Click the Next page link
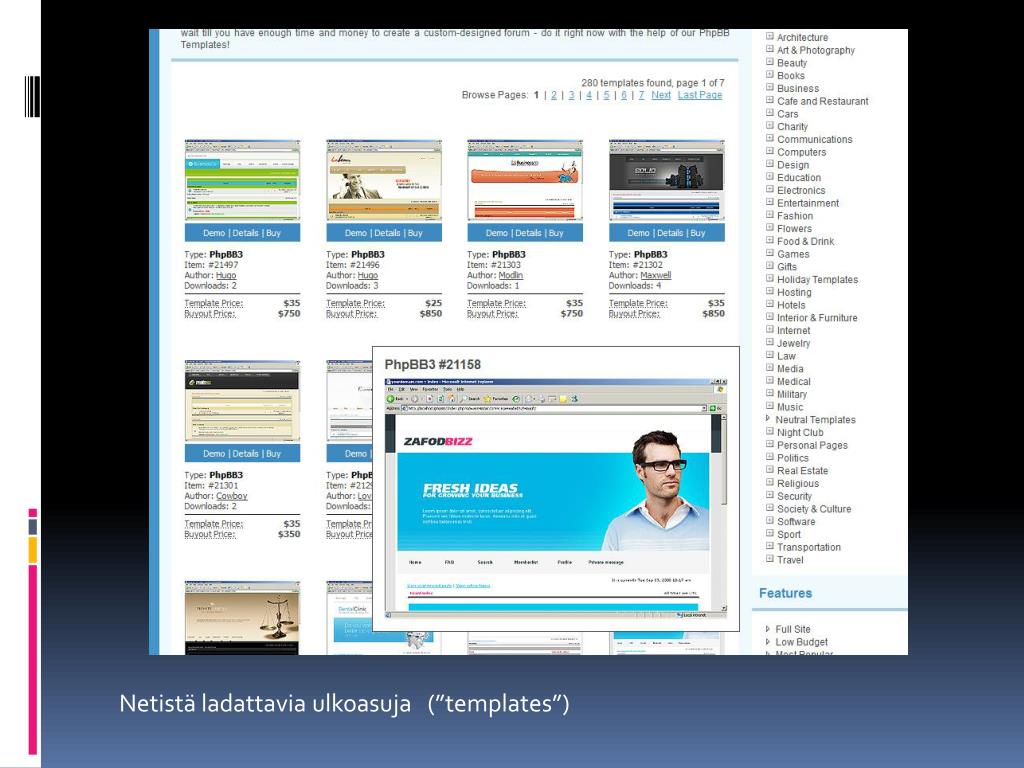This screenshot has height=768, width=1024. click(661, 95)
